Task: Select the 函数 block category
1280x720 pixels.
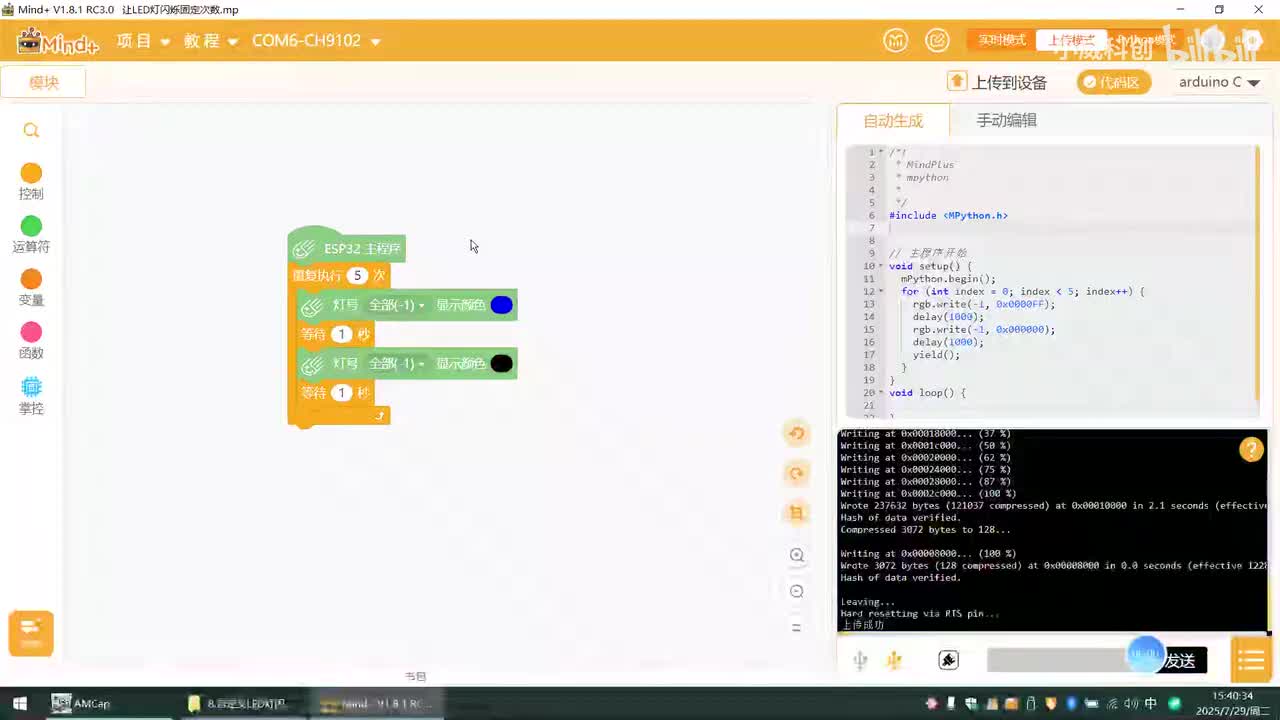Action: 31,341
